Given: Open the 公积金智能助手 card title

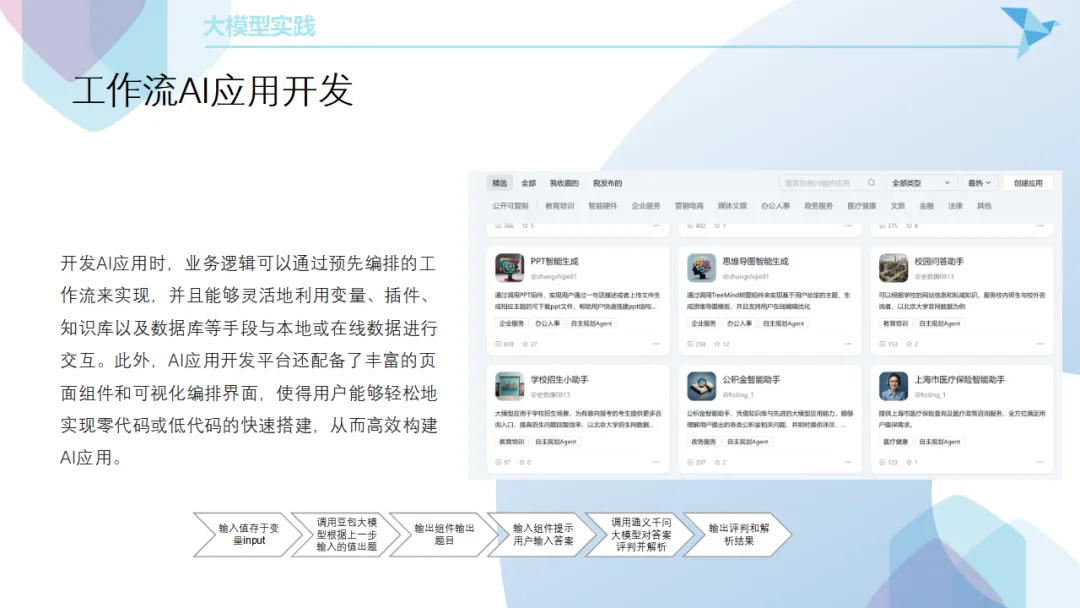Looking at the screenshot, I should click(x=751, y=380).
